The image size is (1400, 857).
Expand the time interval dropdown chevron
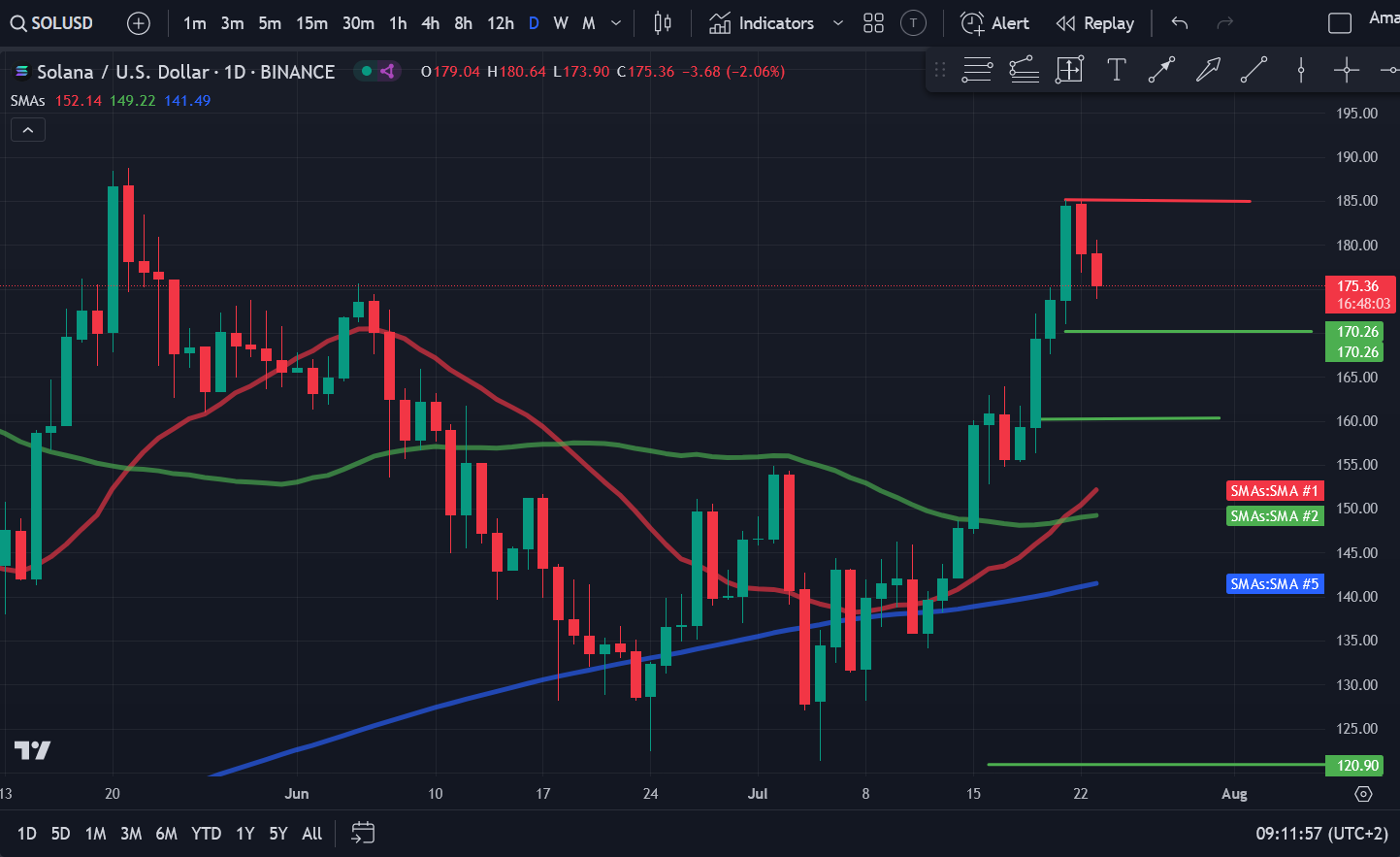pyautogui.click(x=616, y=23)
